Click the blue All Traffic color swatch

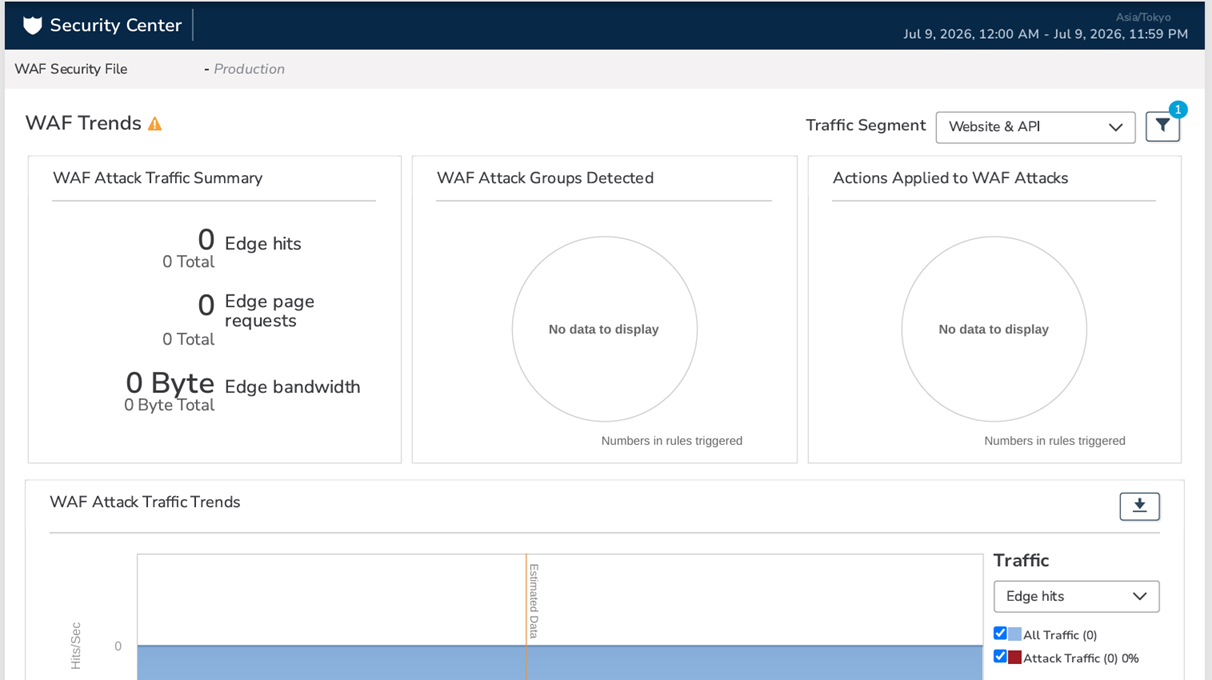click(1015, 634)
